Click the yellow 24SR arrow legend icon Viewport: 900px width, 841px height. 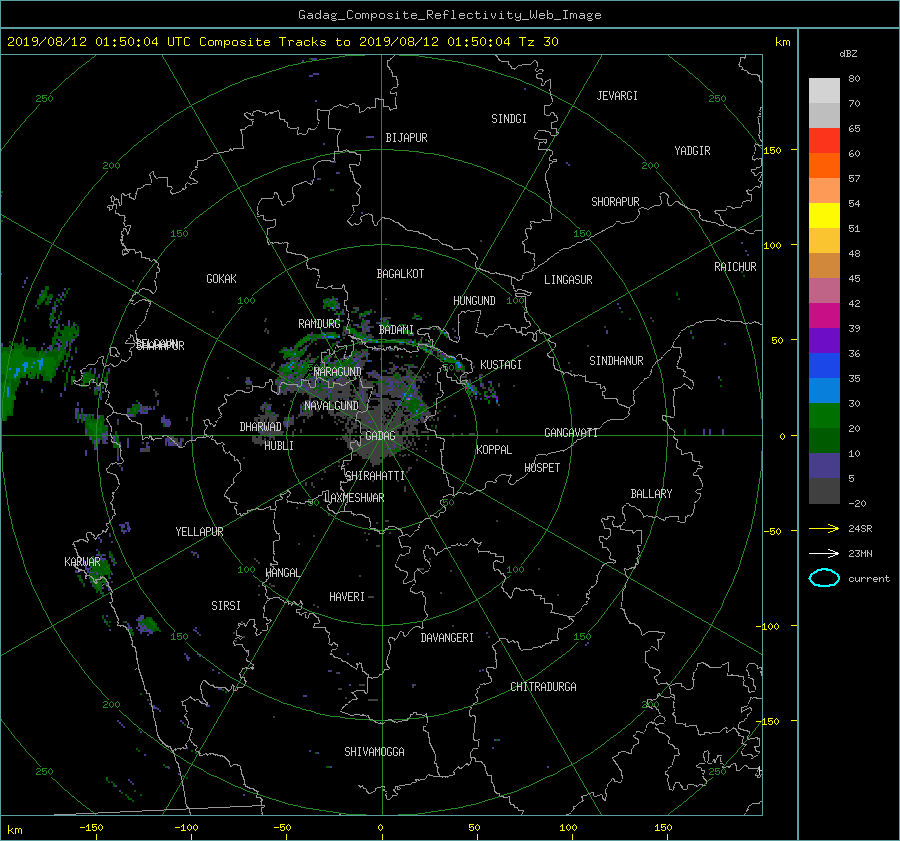coord(824,529)
